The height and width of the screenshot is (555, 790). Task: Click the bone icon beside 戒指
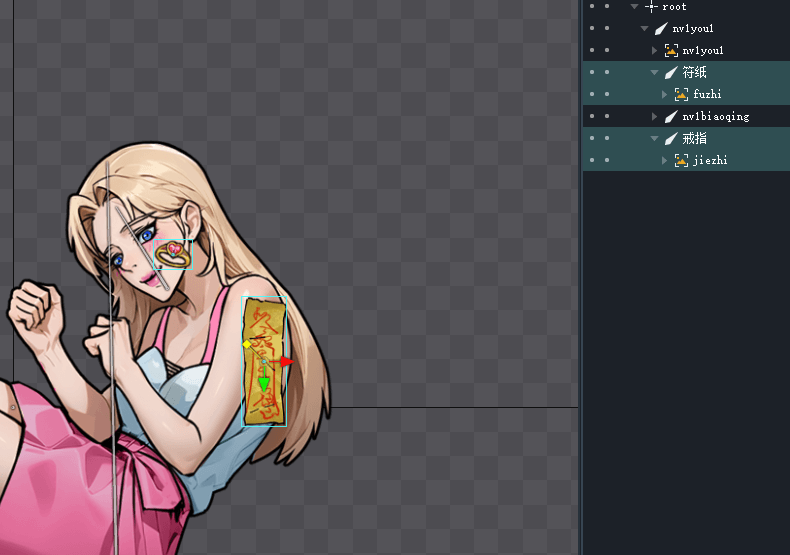pyautogui.click(x=671, y=139)
